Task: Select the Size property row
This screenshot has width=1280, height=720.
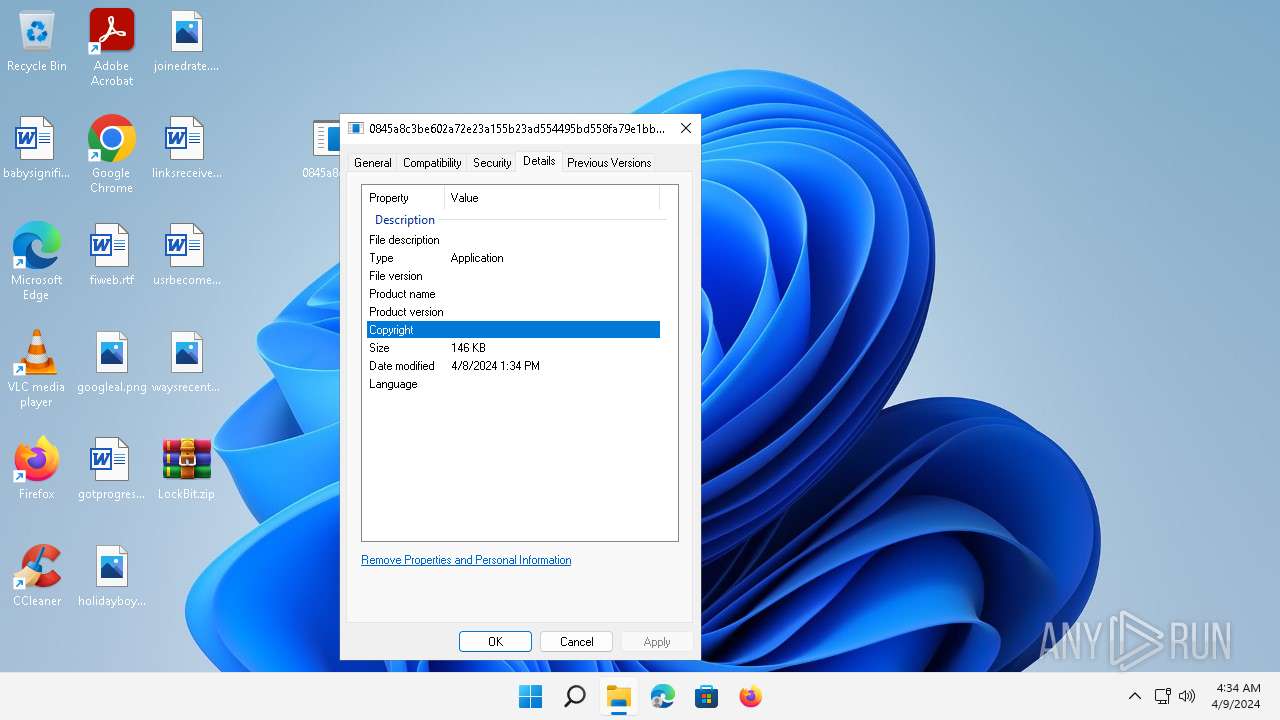Action: click(513, 348)
